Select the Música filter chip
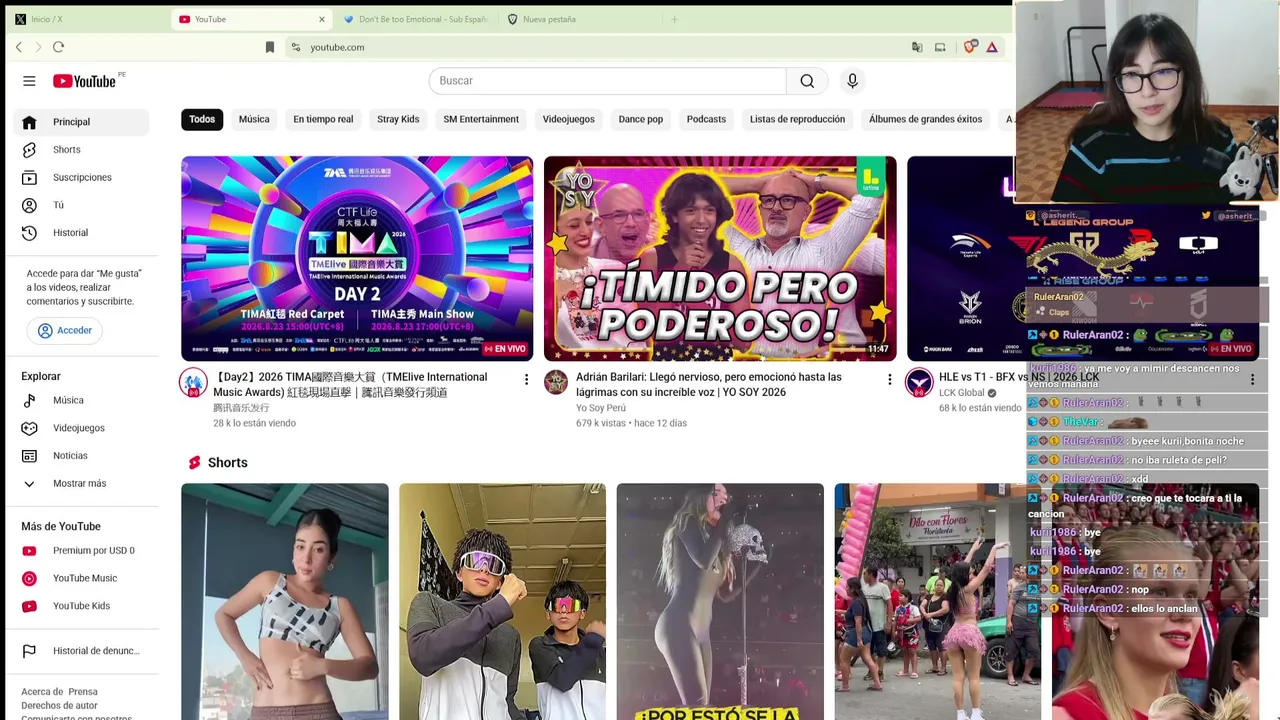 point(254,119)
